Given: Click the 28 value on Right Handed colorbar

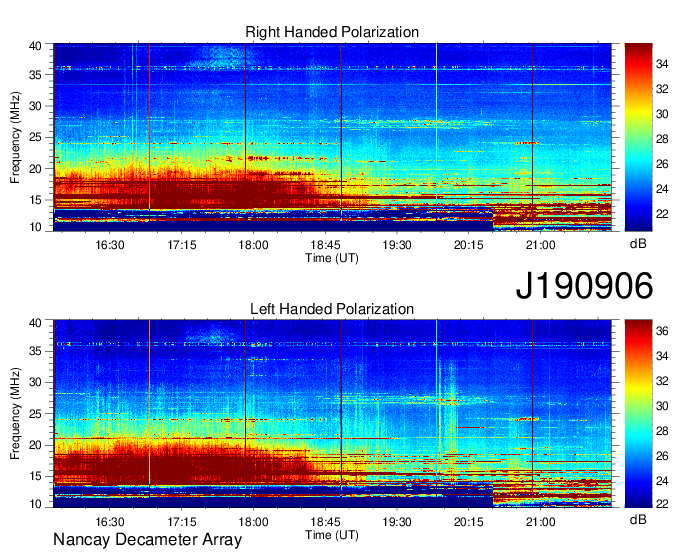Looking at the screenshot, I should (662, 139).
